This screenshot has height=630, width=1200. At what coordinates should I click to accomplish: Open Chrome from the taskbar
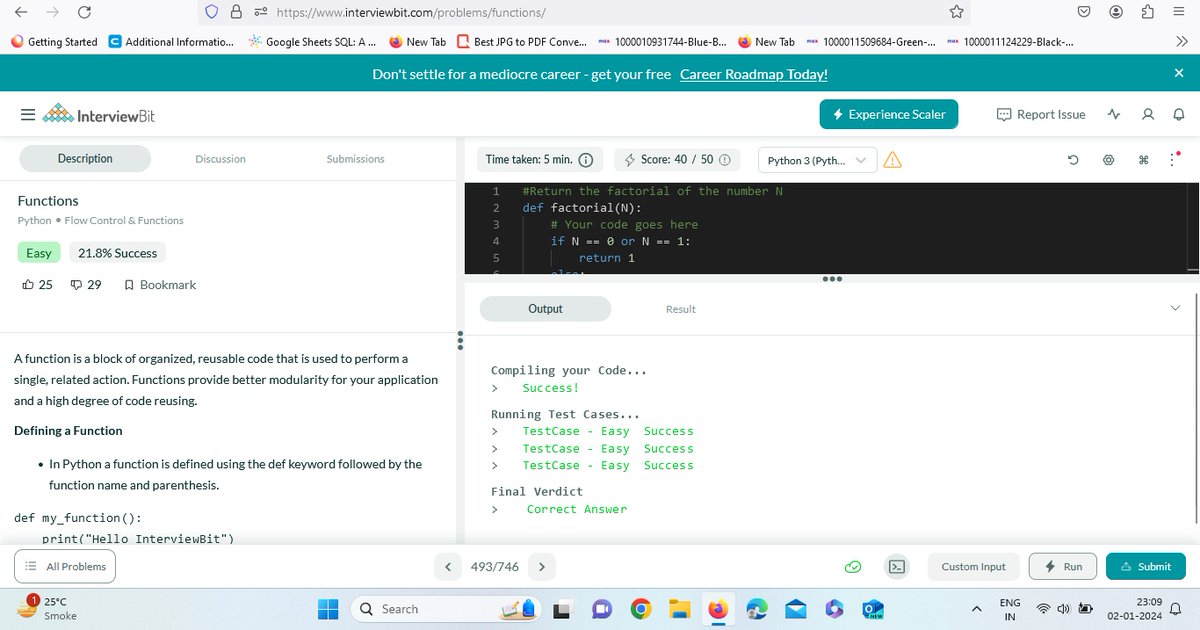tap(640, 609)
